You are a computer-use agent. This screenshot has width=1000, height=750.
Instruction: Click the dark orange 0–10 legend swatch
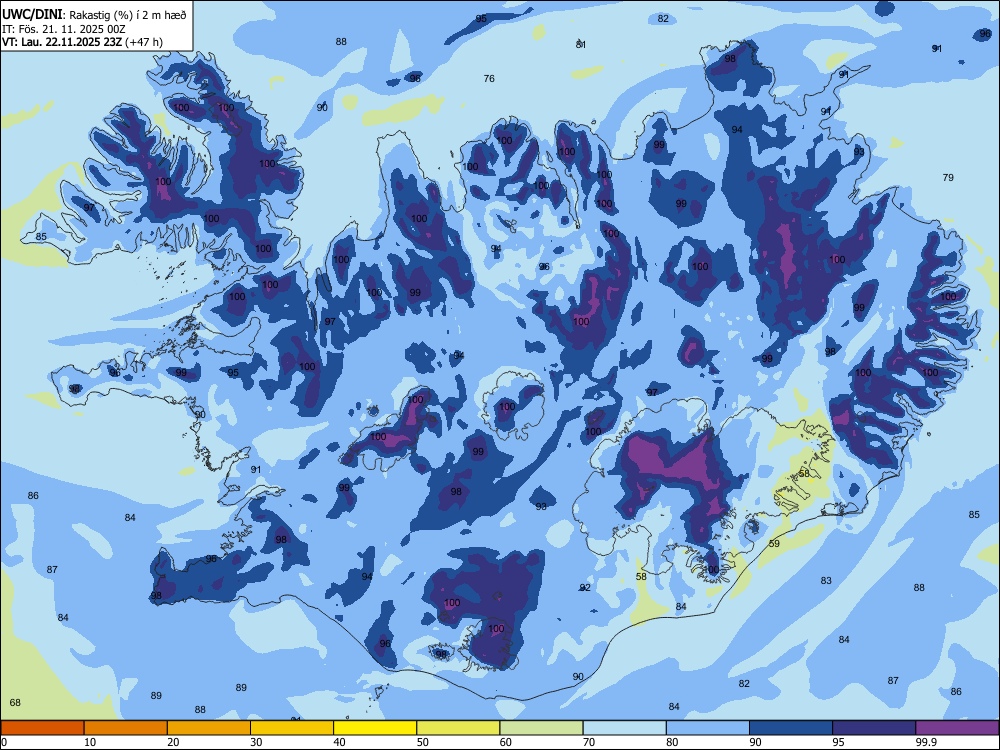(42, 728)
